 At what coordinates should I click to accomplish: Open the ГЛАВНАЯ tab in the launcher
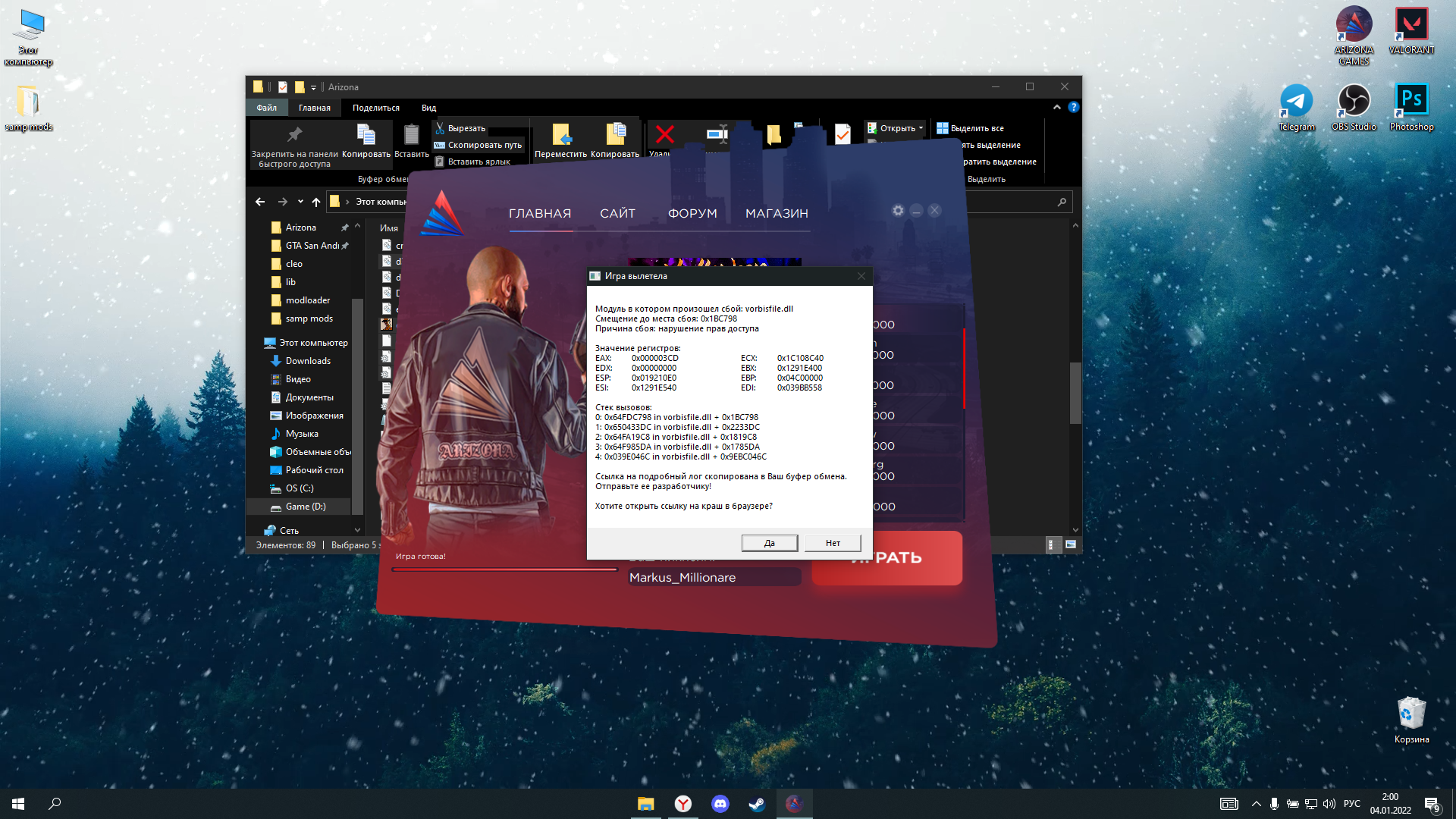[x=540, y=214]
